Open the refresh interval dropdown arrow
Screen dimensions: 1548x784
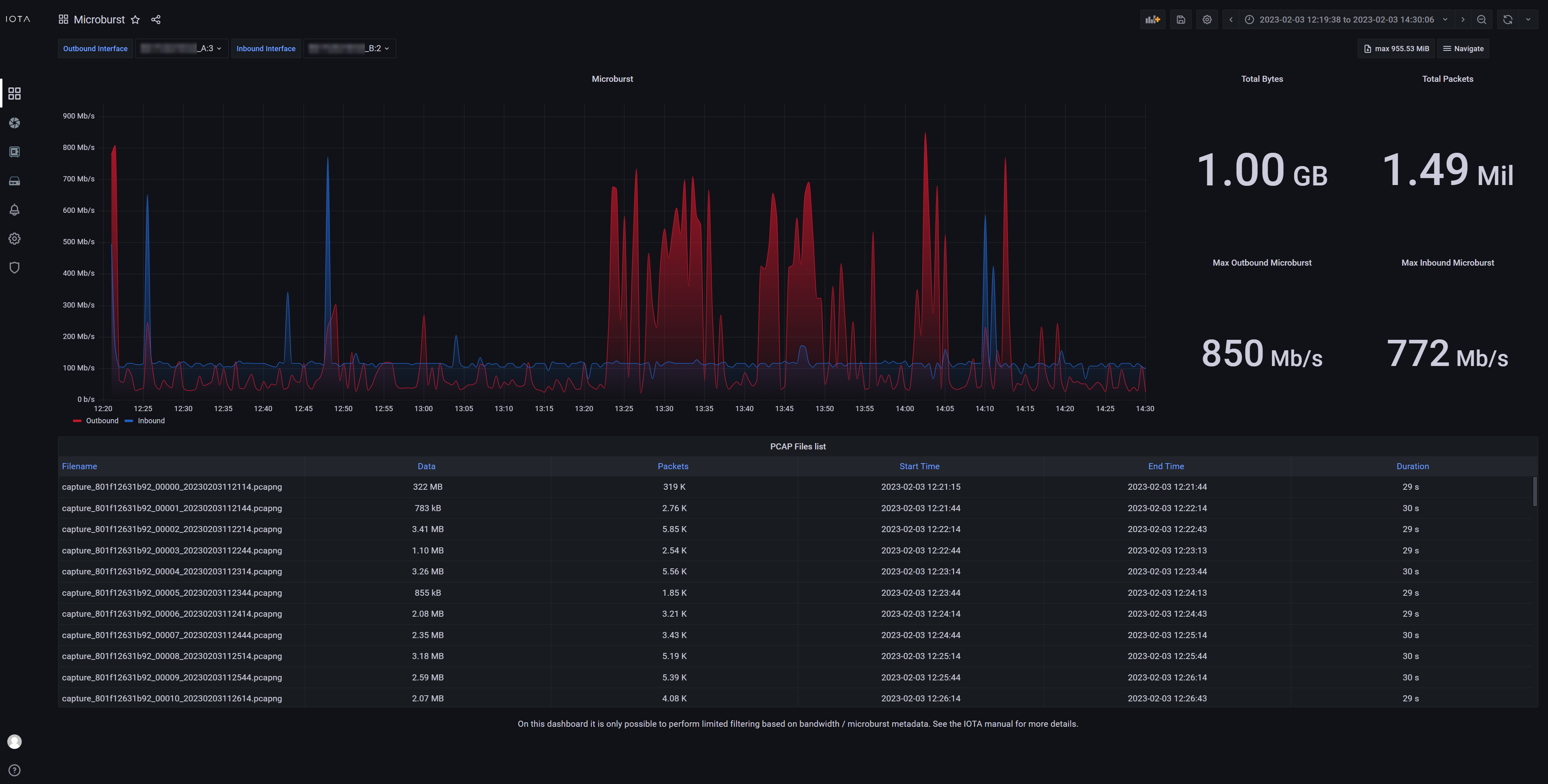[x=1527, y=20]
